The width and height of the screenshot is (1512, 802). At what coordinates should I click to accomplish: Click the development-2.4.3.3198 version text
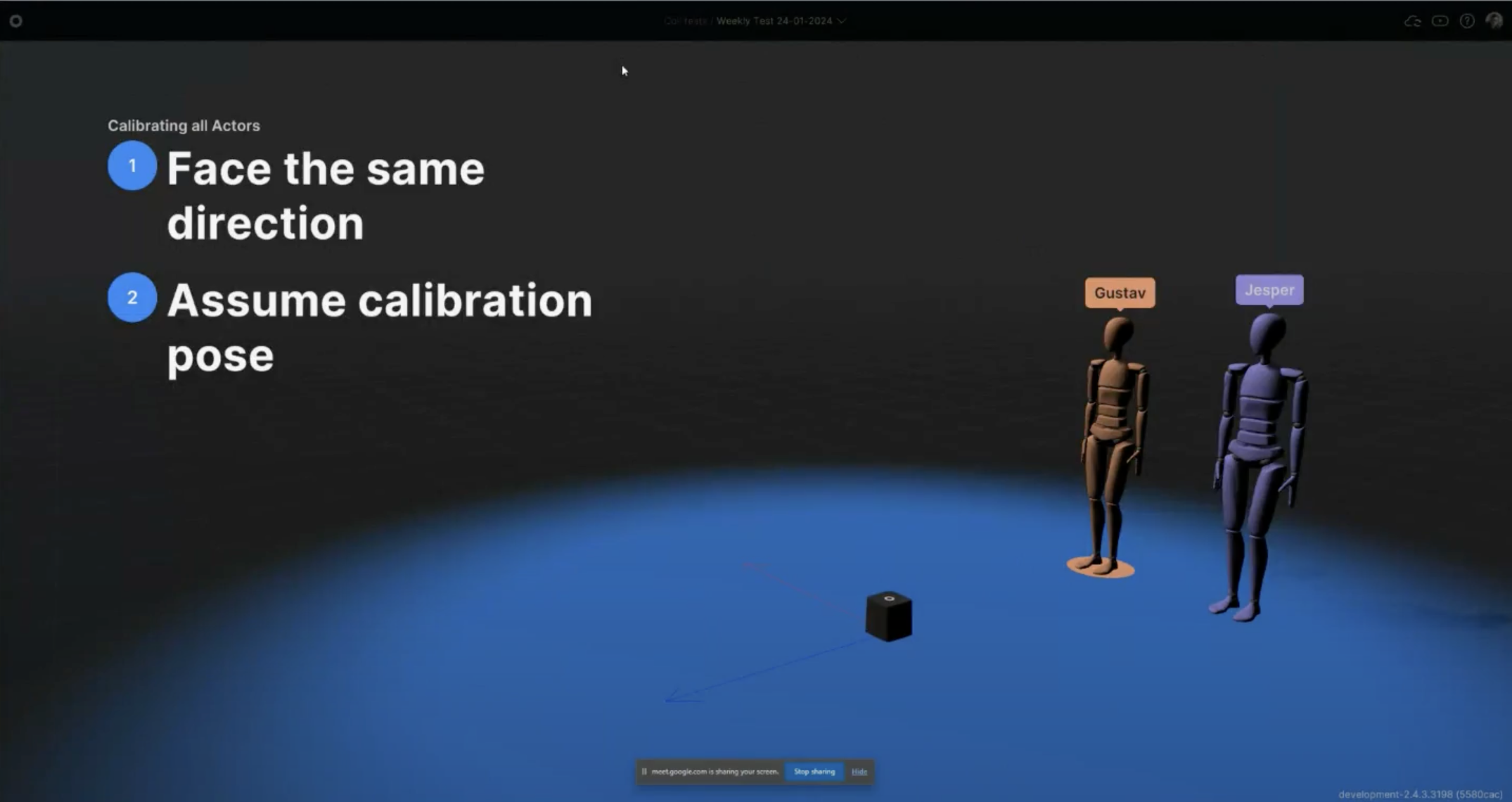click(1421, 794)
